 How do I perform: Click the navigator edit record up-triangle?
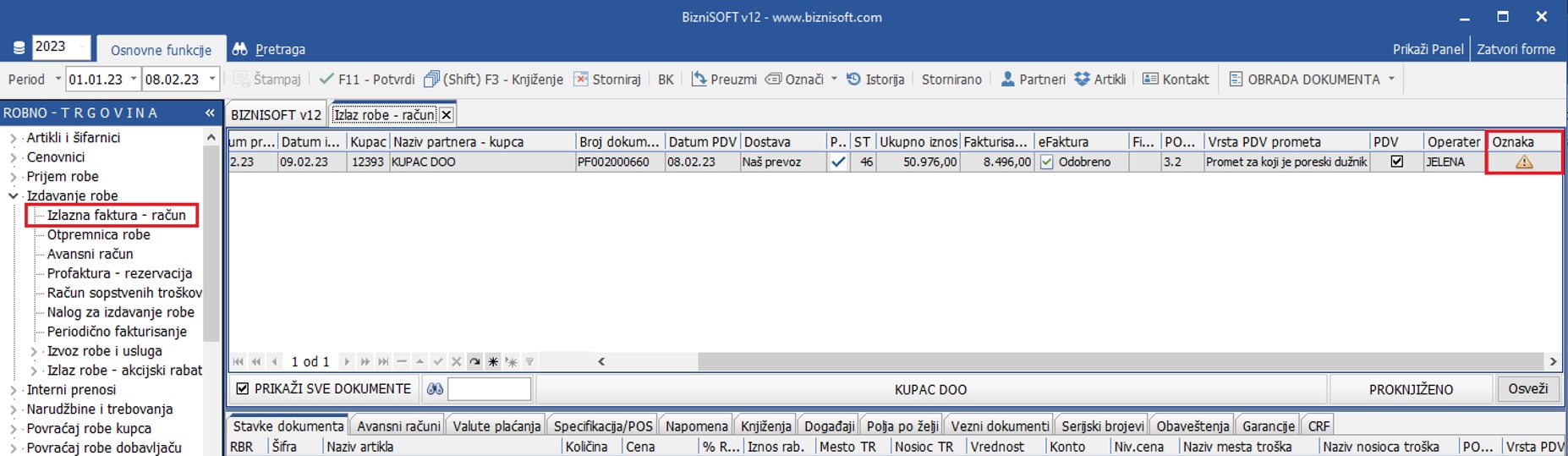coord(419,361)
